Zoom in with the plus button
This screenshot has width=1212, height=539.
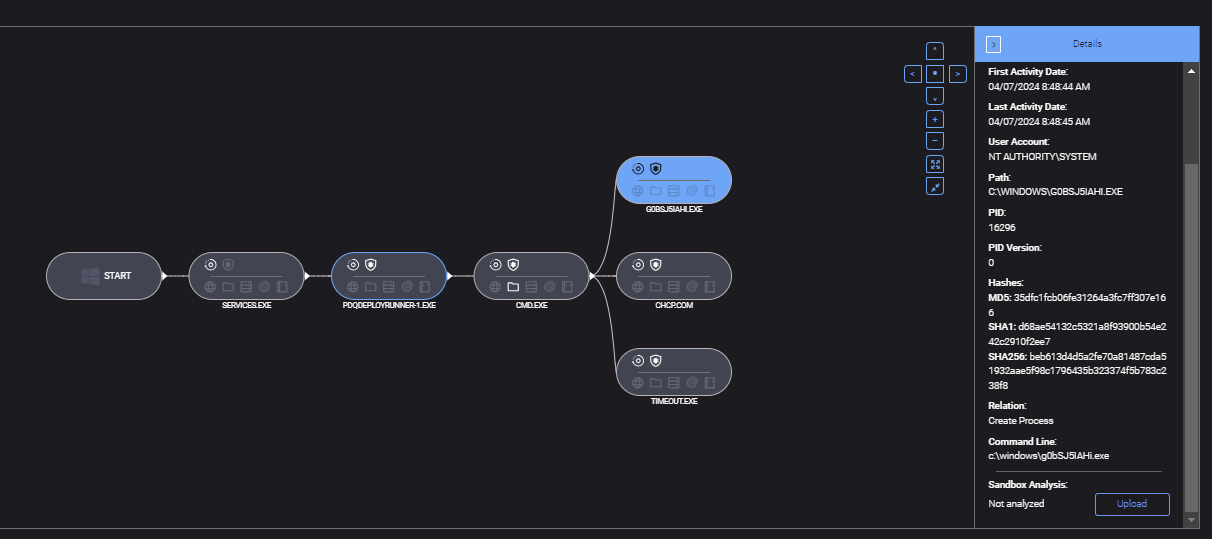click(x=935, y=119)
